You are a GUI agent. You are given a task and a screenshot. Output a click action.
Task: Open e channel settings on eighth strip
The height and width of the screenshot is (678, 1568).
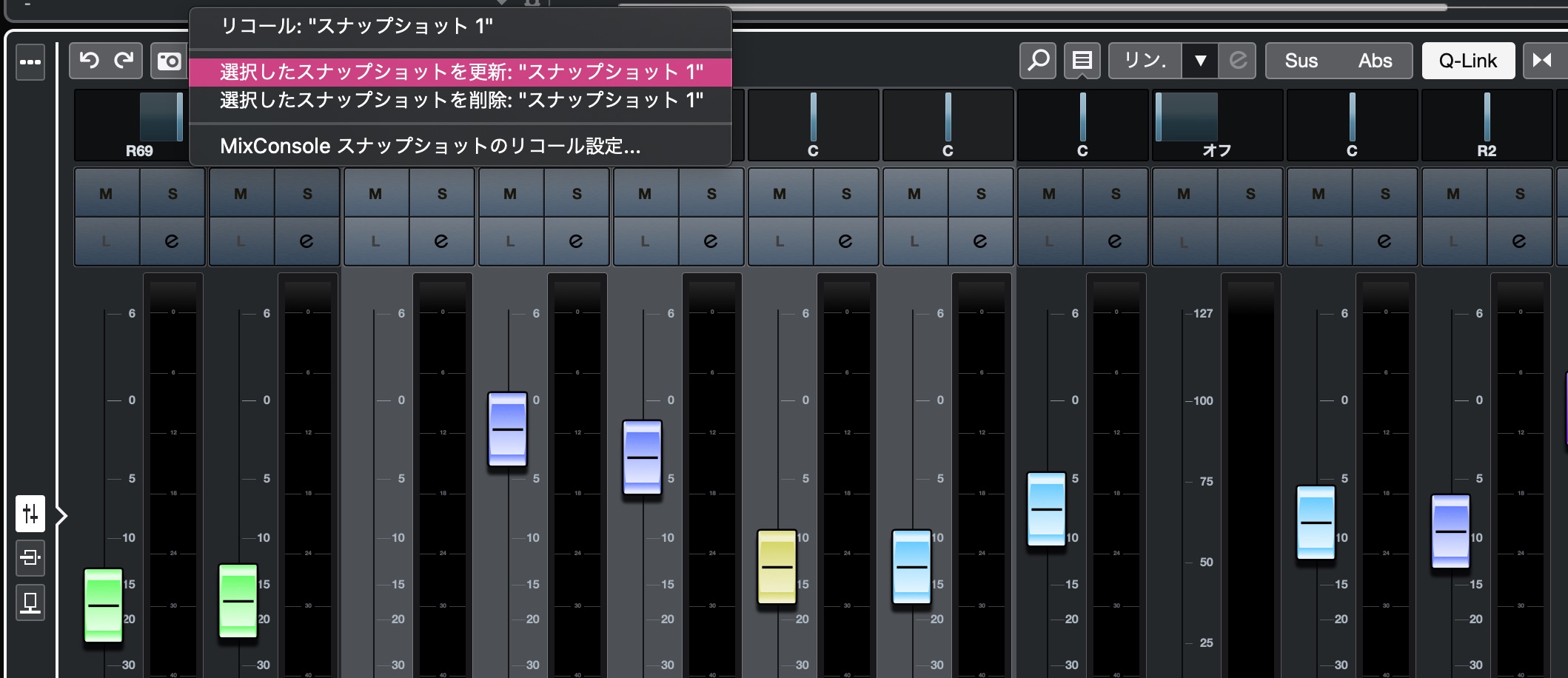point(1115,241)
